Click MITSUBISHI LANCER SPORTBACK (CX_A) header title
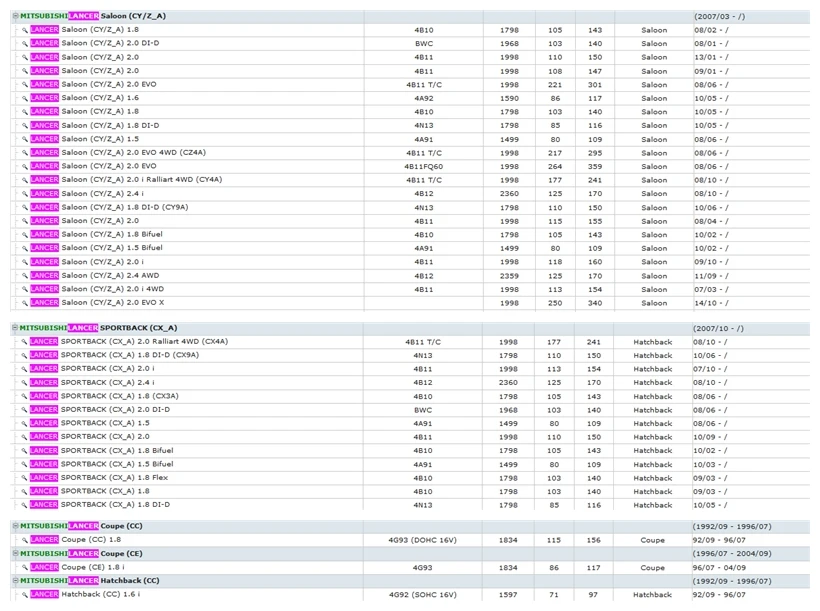This screenshot has width=820, height=611. (x=98, y=328)
